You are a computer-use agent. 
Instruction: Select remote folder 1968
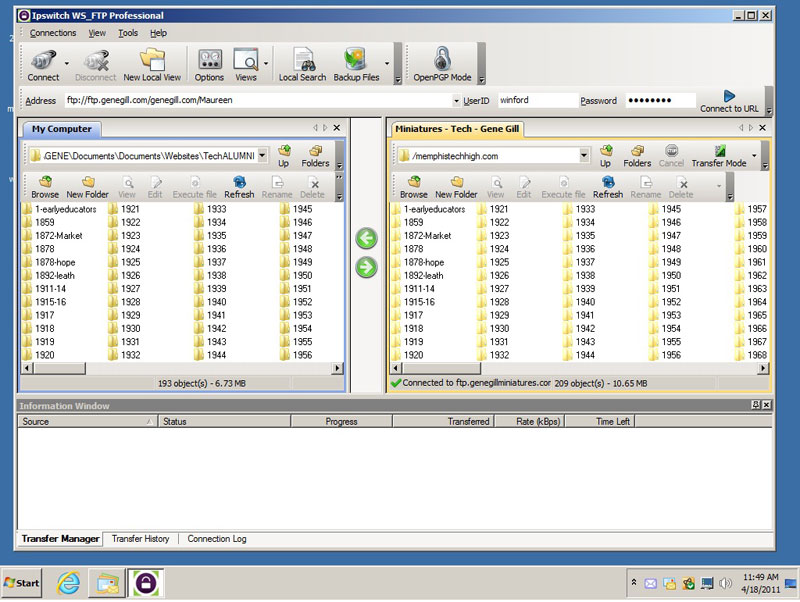click(751, 355)
